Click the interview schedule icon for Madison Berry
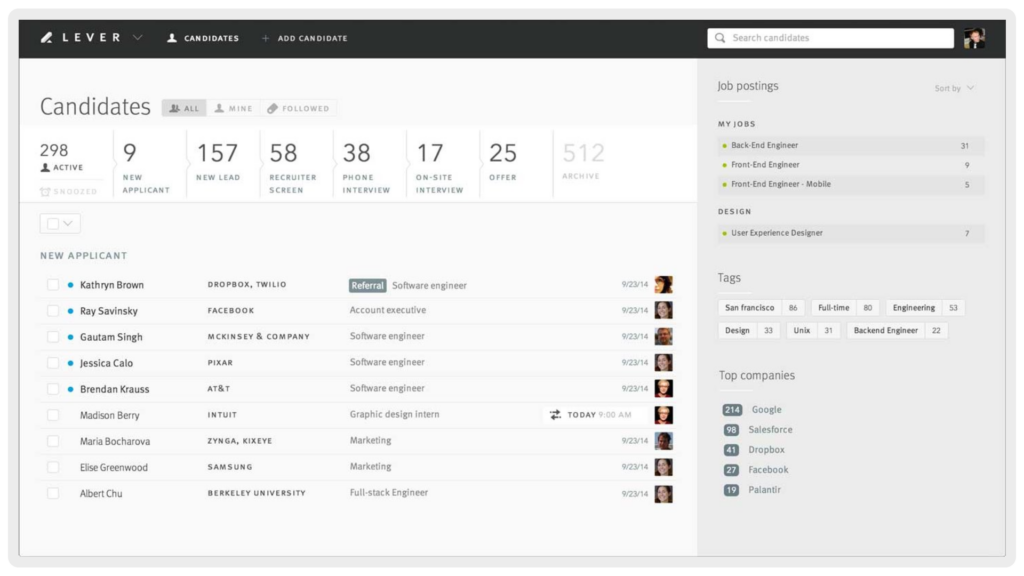The image size is (1024, 576). coord(555,414)
